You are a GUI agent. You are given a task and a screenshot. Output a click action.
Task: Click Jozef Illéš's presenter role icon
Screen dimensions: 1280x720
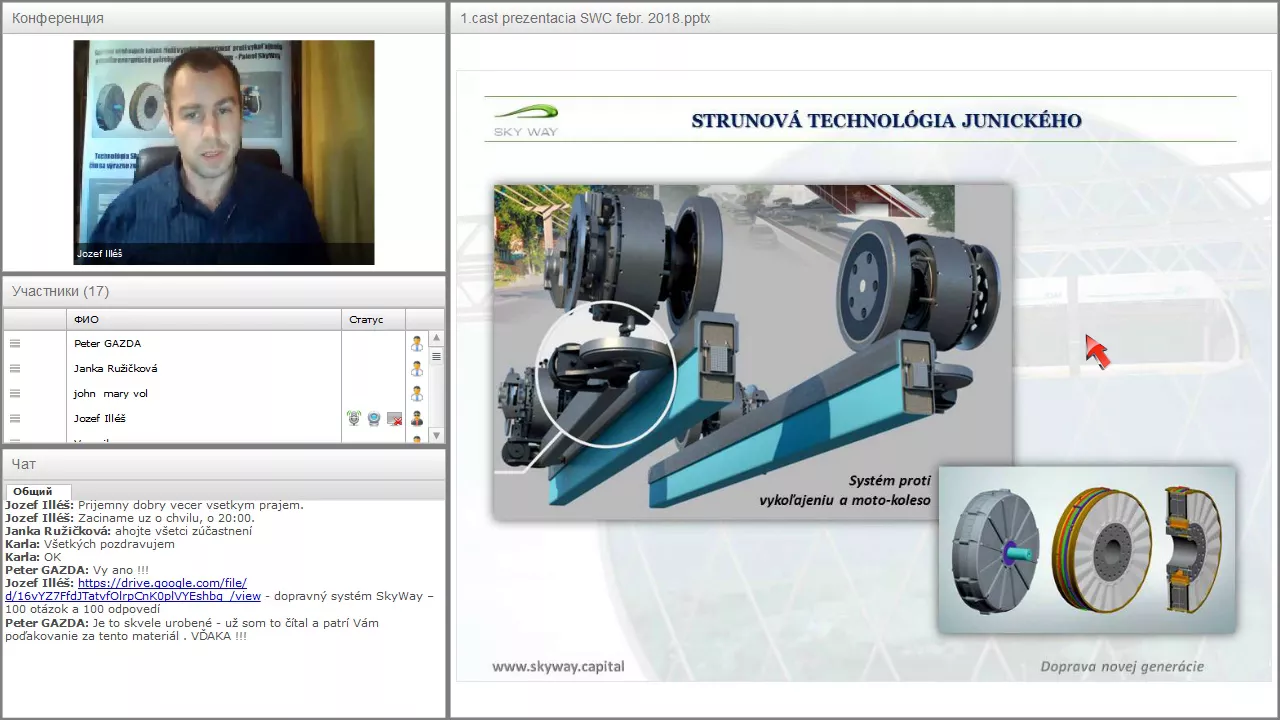(x=417, y=418)
